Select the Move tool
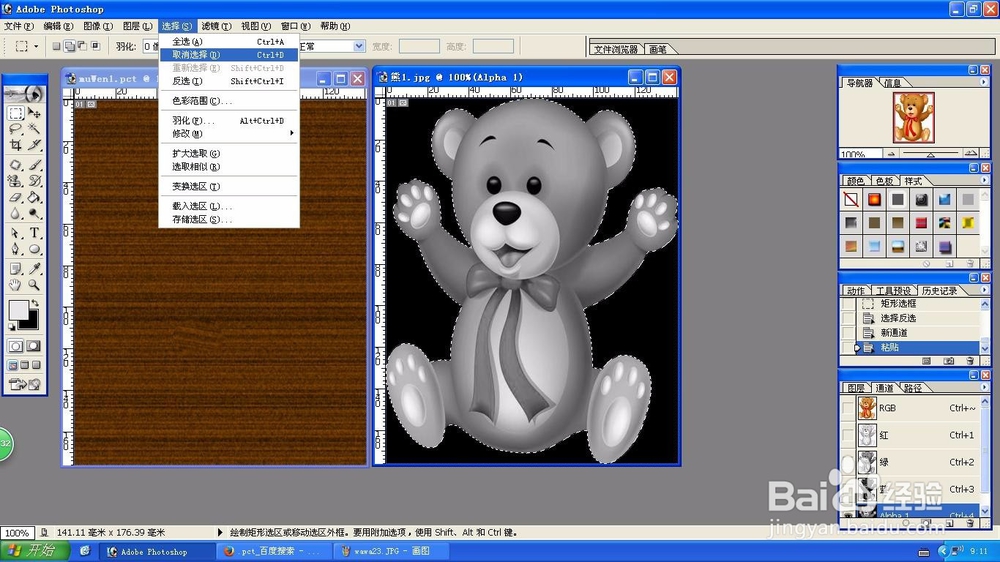1000x562 pixels. 34,114
